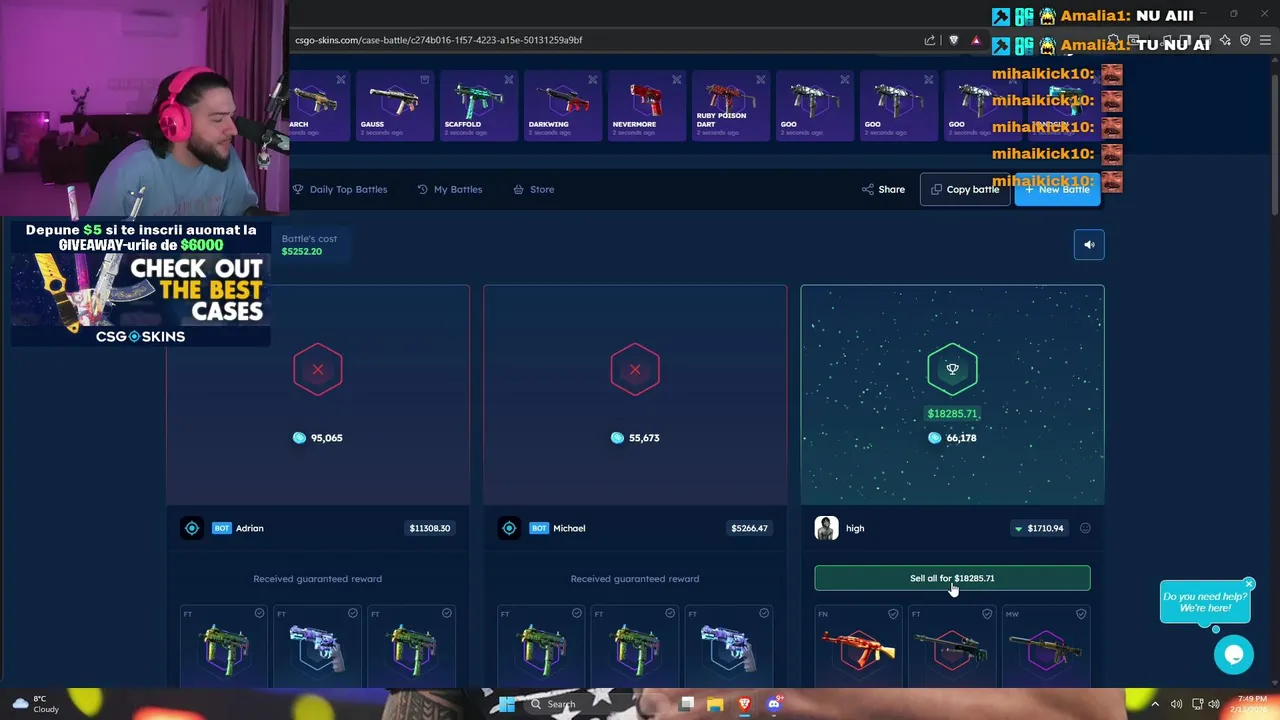Viewport: 1280px width, 720px height.
Task: Click the Brave Shields lion icon
Action: pos(953,40)
